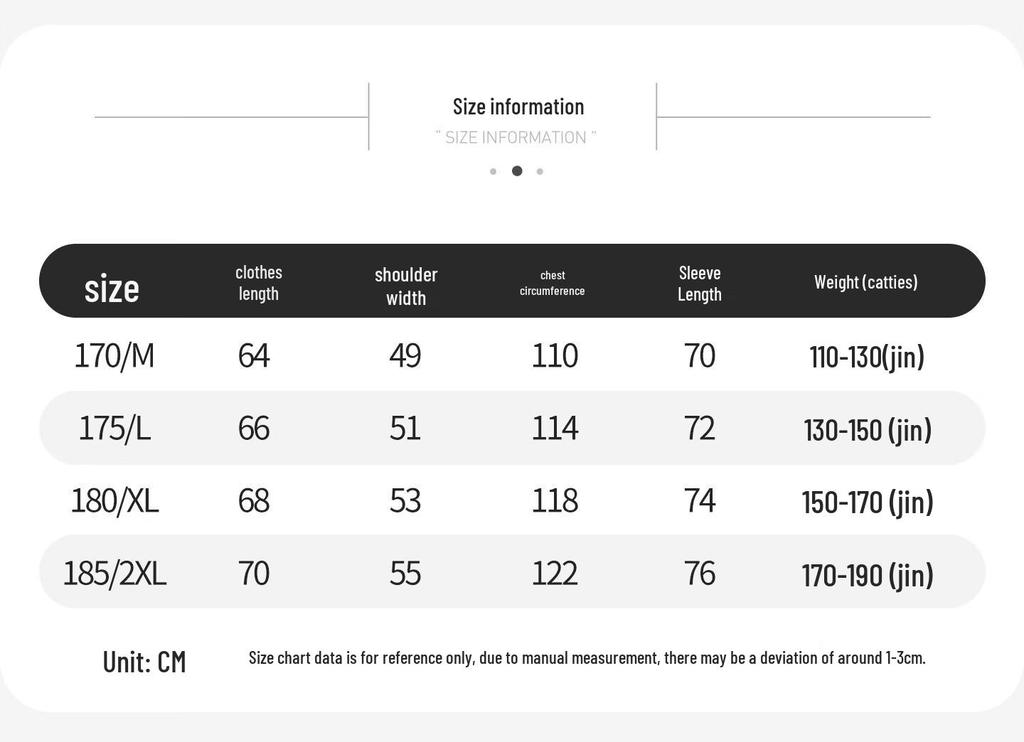Click the 'Unit: CM' label
The image size is (1024, 742).
coord(144,662)
